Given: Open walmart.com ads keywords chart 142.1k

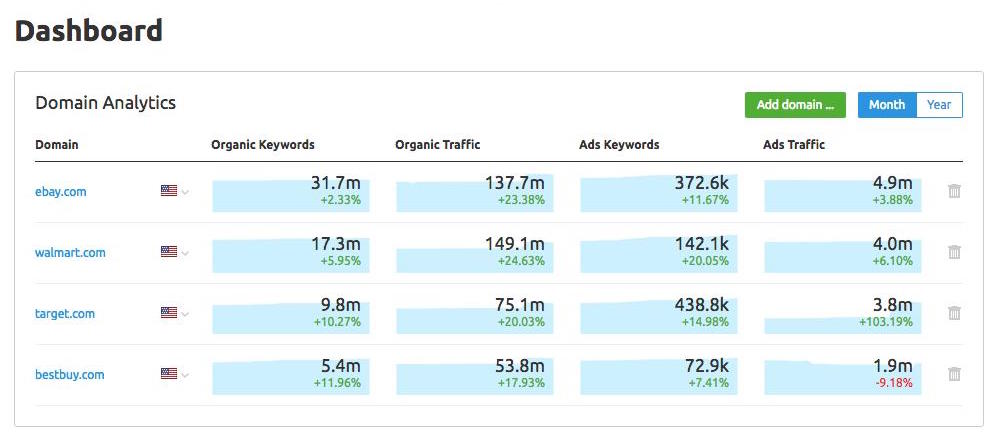Looking at the screenshot, I should coord(659,254).
